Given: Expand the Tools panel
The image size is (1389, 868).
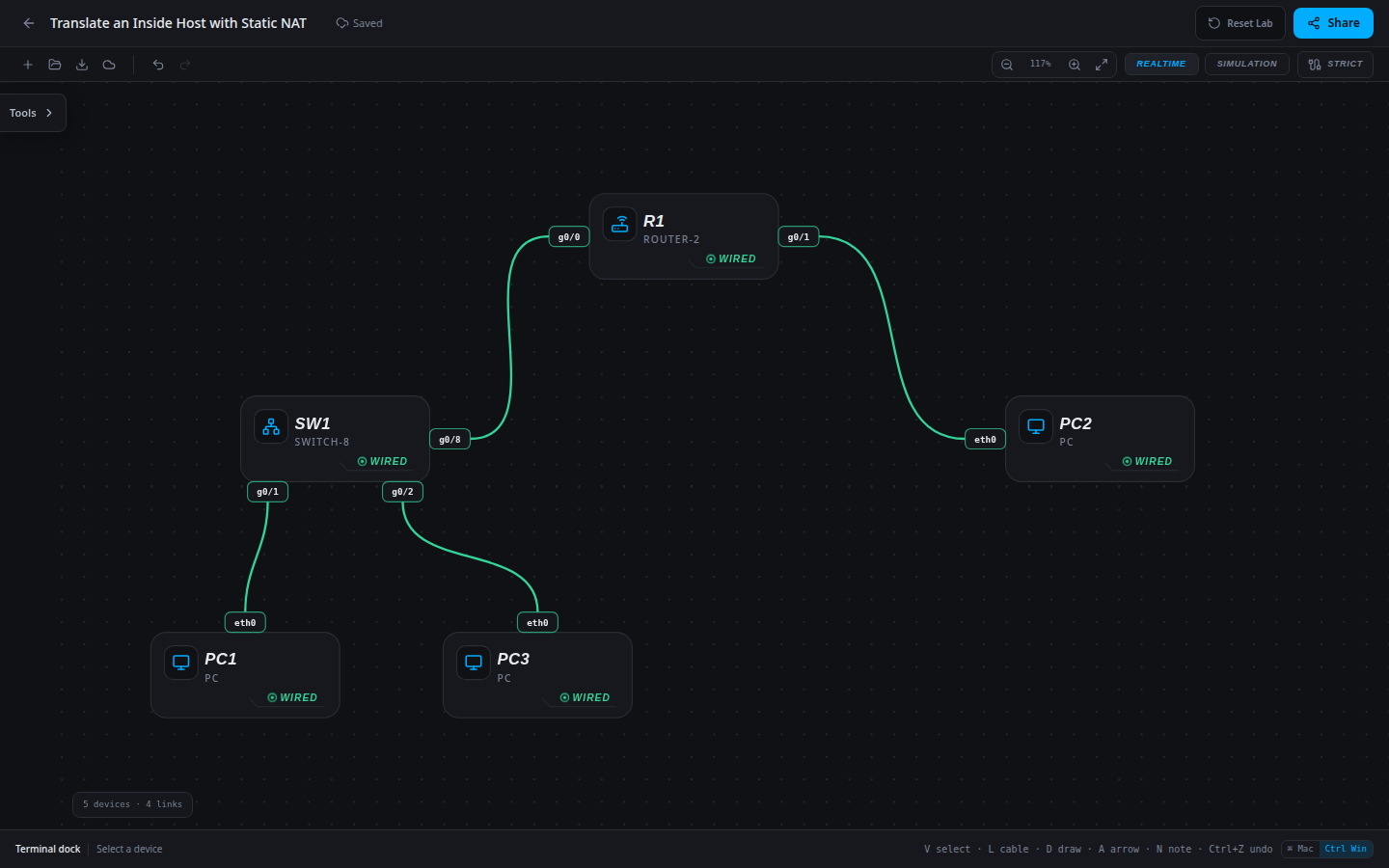Looking at the screenshot, I should click(x=32, y=113).
